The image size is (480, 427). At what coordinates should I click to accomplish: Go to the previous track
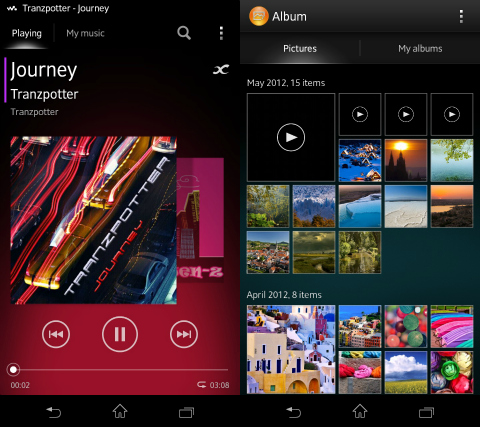pos(56,334)
